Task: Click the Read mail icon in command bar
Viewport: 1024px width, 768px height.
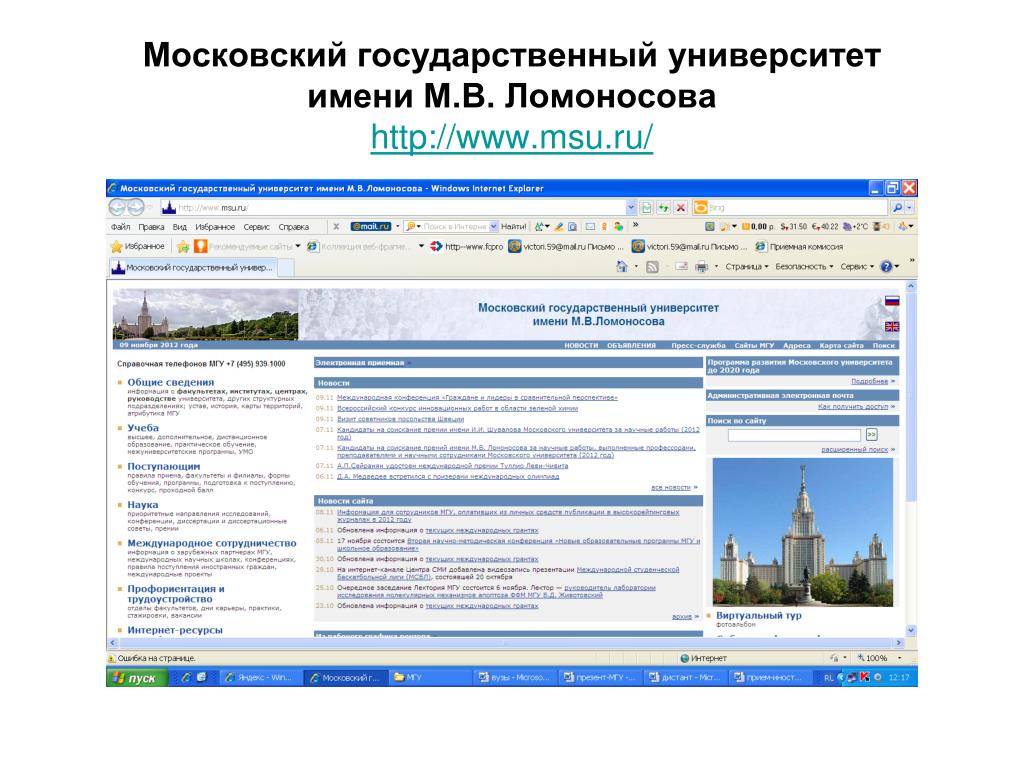Action: (x=681, y=266)
